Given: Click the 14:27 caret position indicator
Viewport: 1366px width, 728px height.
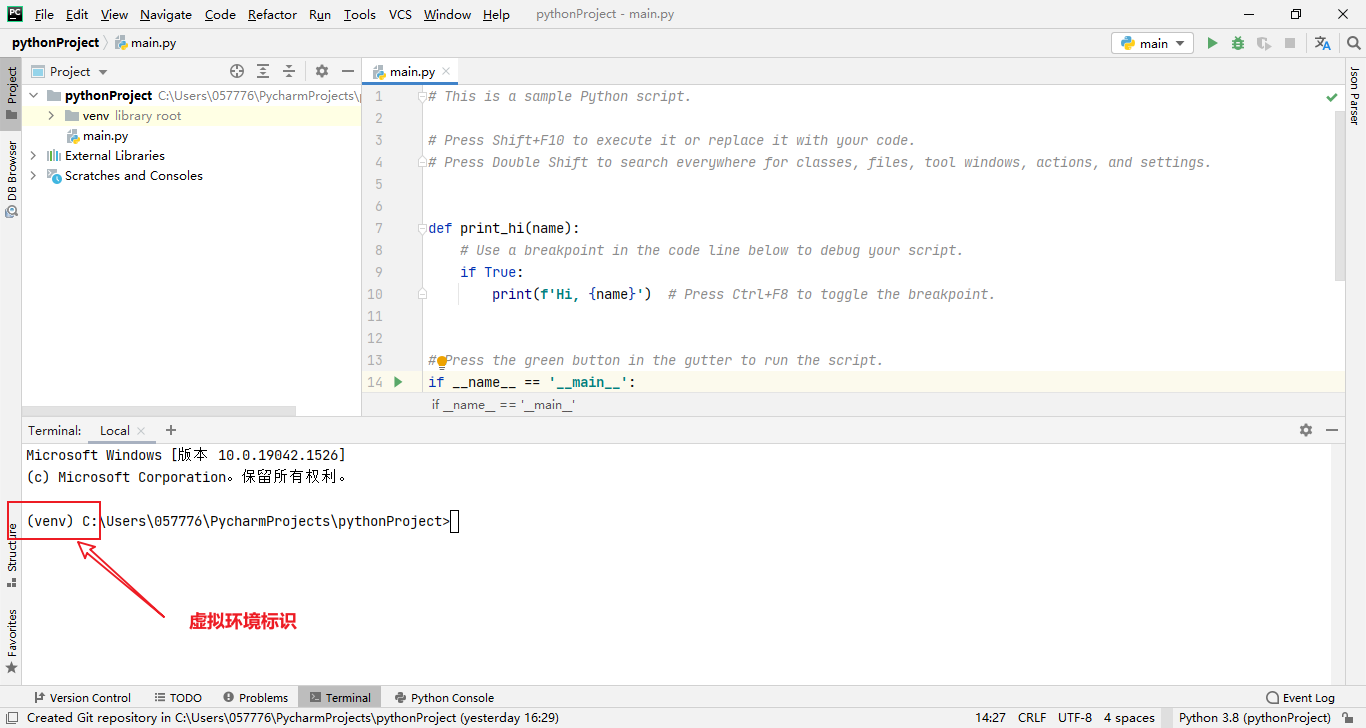Looking at the screenshot, I should 990,717.
